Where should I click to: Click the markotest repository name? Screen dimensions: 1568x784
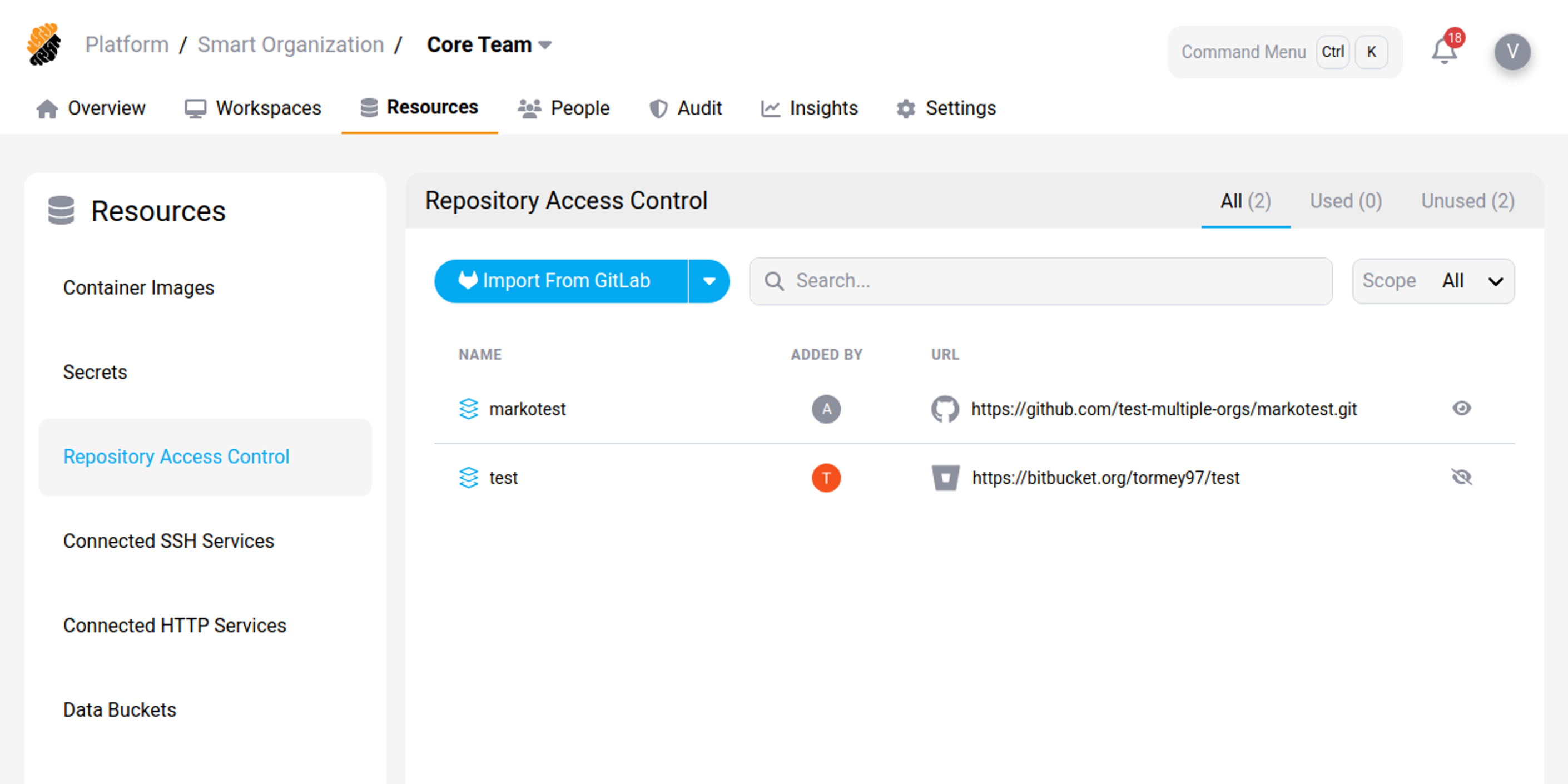[527, 409]
